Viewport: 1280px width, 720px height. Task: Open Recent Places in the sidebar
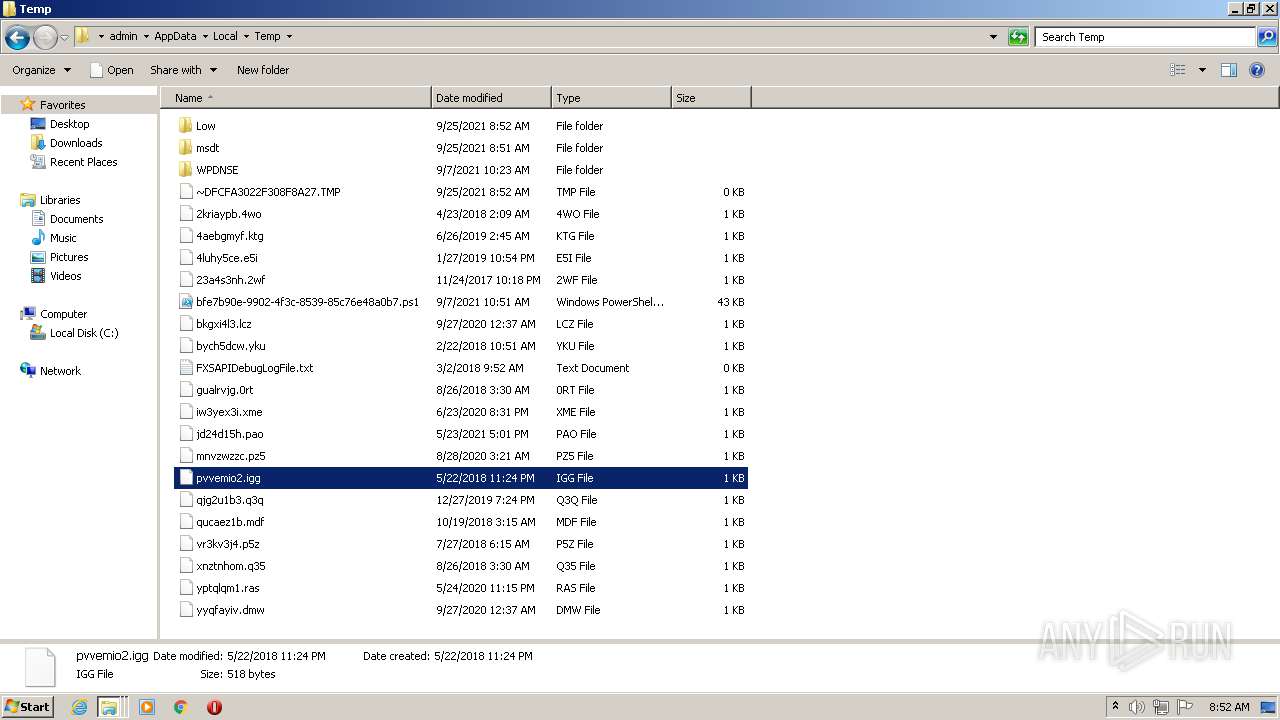click(x=83, y=162)
